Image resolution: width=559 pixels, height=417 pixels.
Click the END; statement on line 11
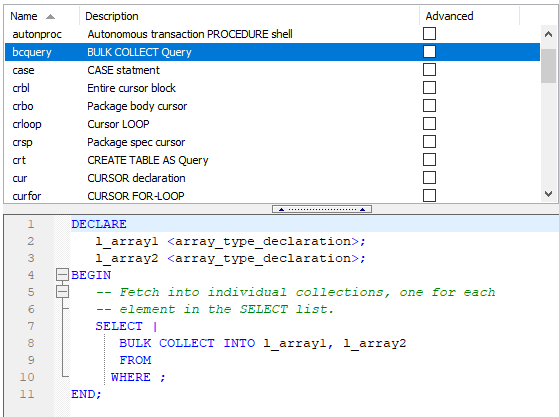87,394
